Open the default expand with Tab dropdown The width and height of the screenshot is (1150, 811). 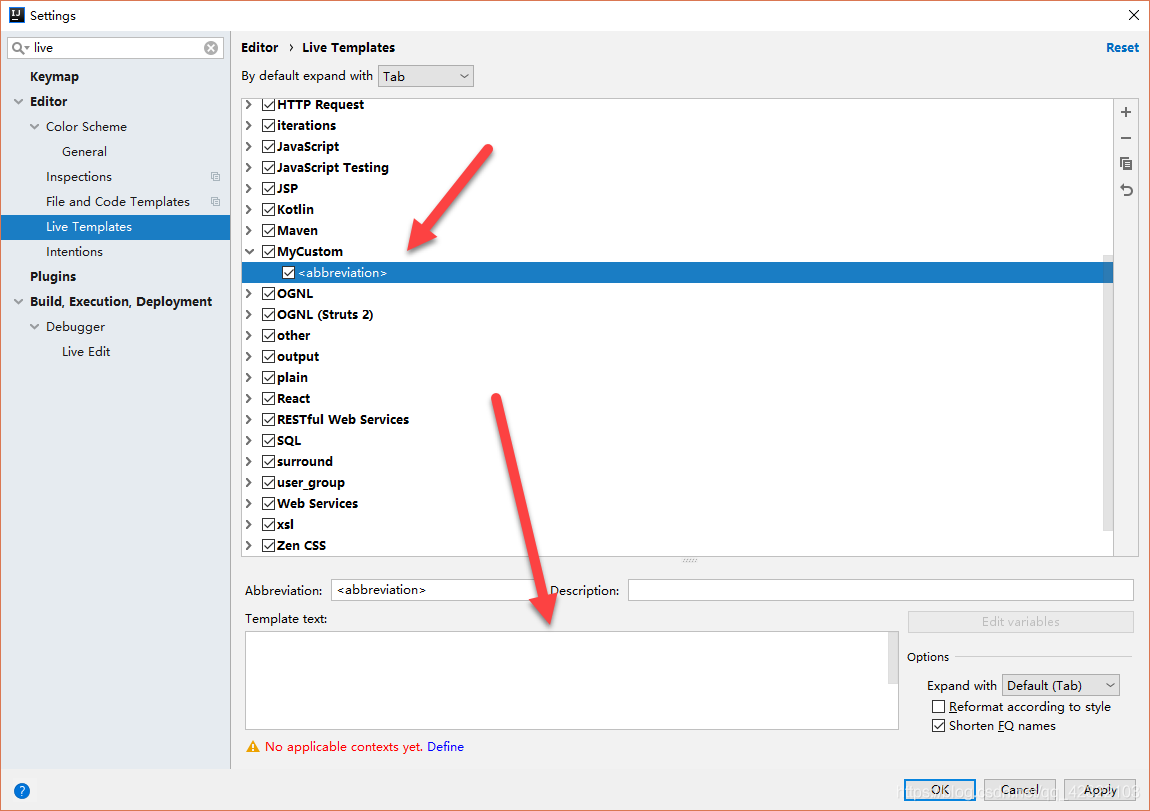coord(425,76)
